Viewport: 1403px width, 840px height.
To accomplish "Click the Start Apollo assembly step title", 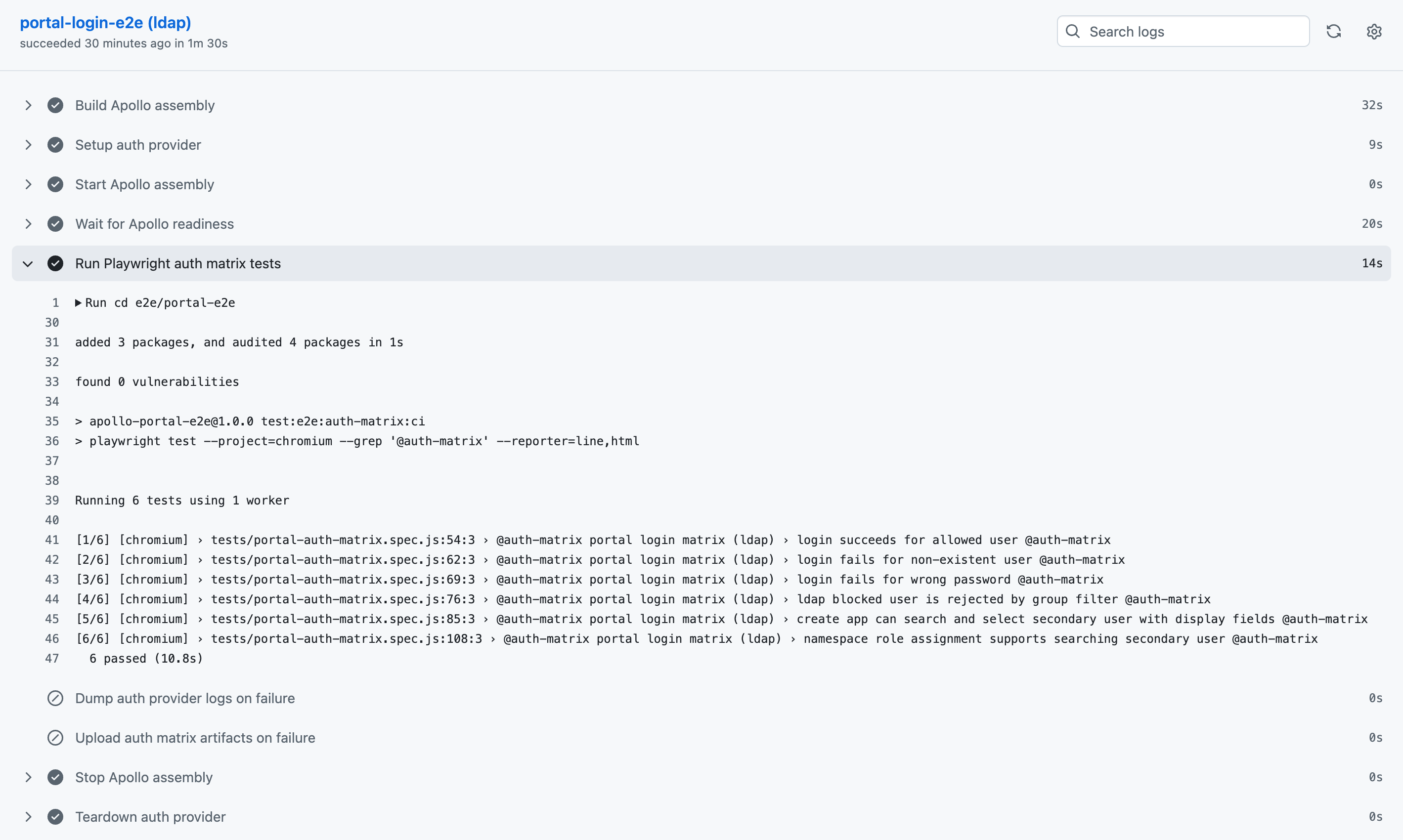I will (x=144, y=184).
